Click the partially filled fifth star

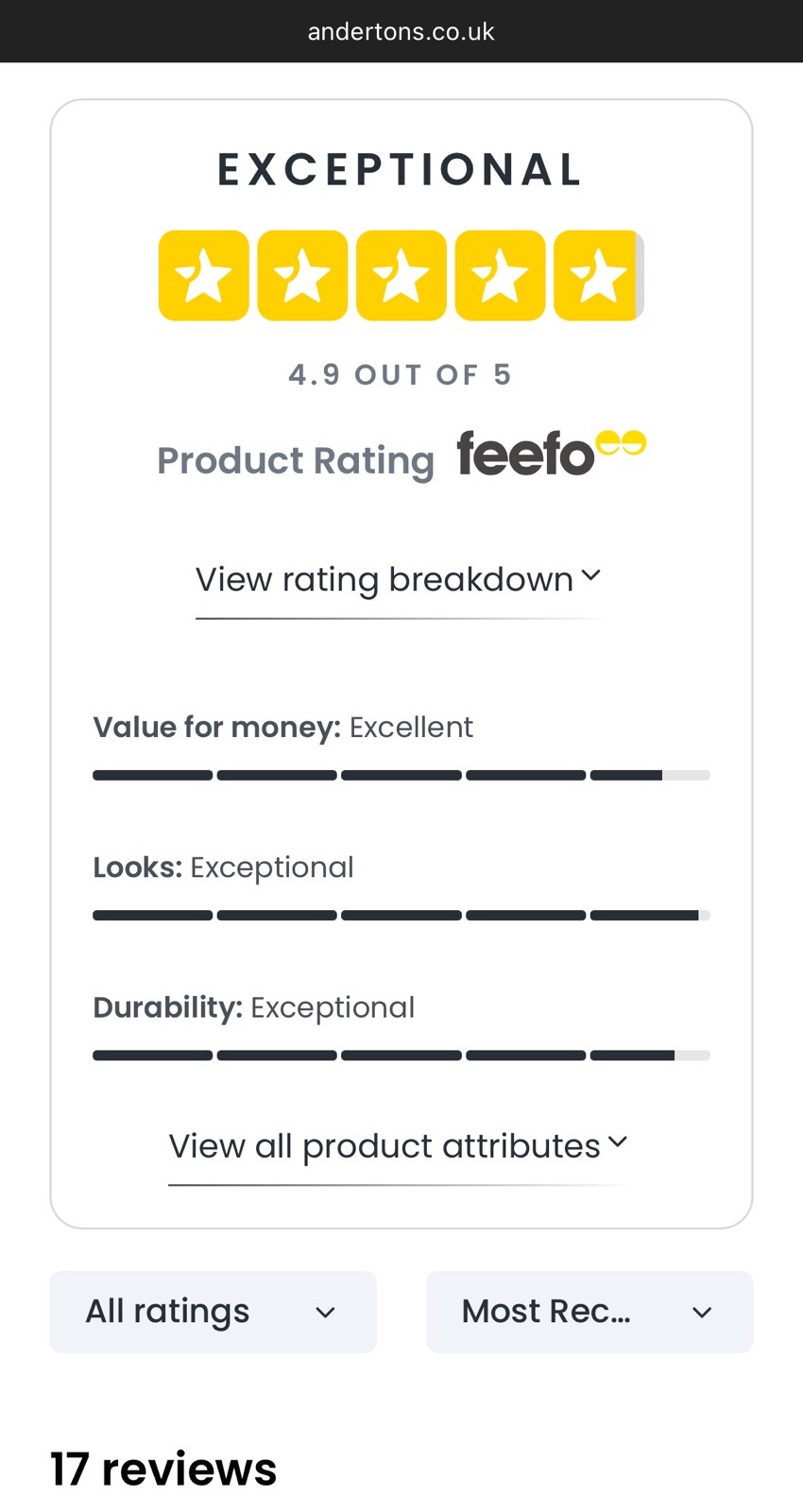[x=599, y=275]
